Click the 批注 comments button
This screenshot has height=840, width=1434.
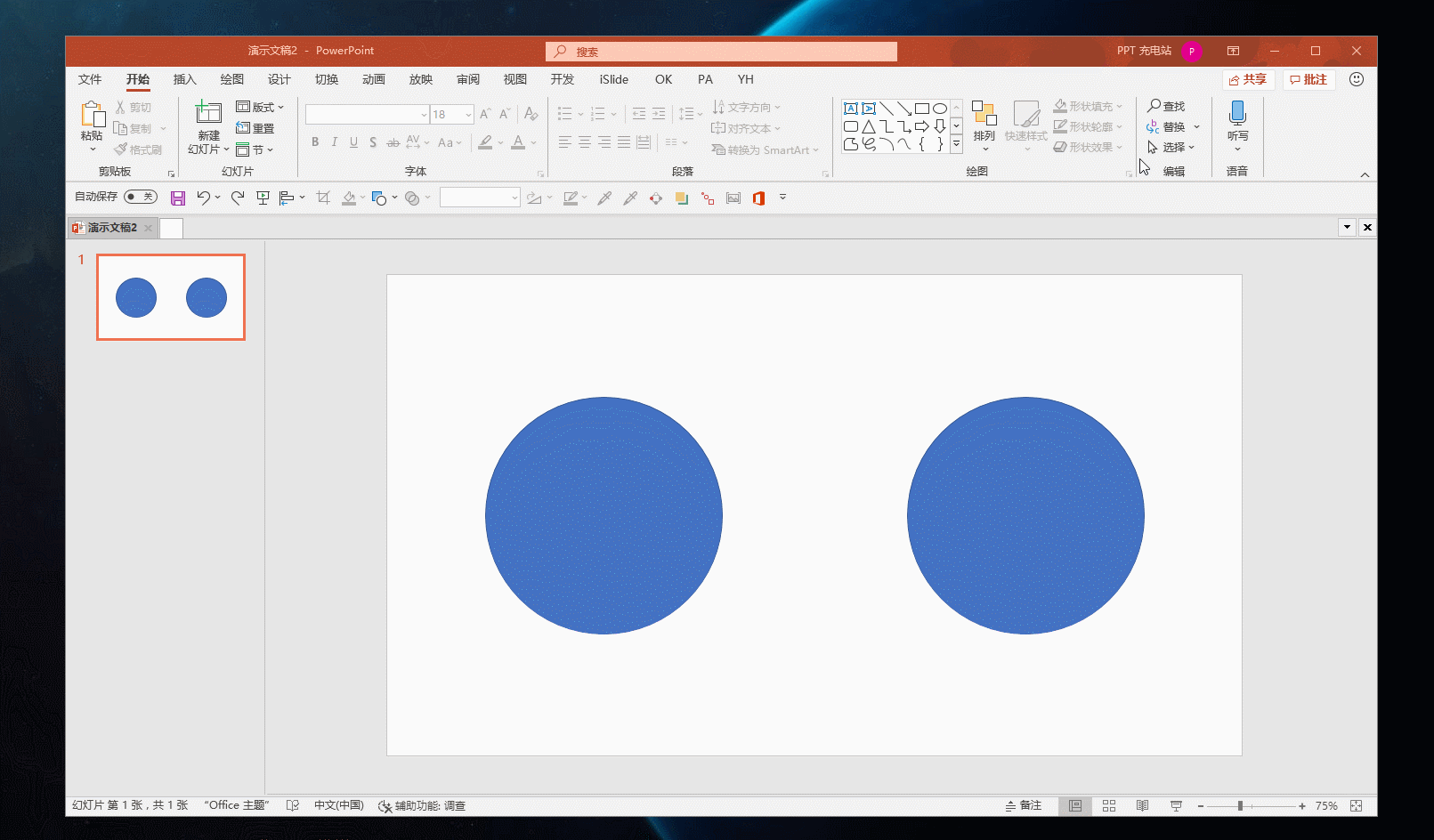(x=1308, y=79)
